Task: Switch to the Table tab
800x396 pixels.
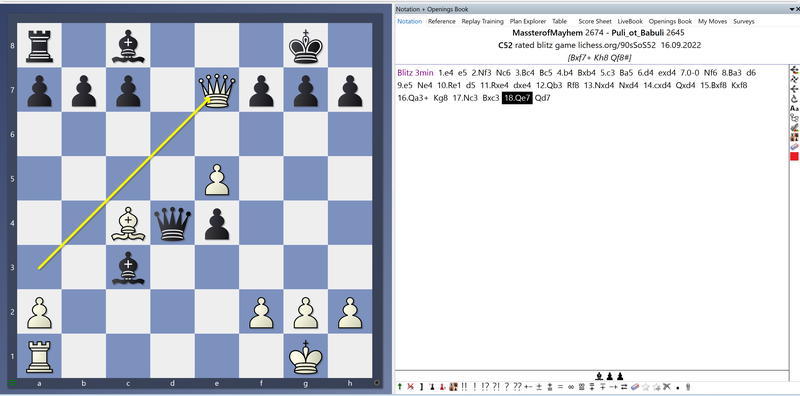Action: pyautogui.click(x=560, y=21)
